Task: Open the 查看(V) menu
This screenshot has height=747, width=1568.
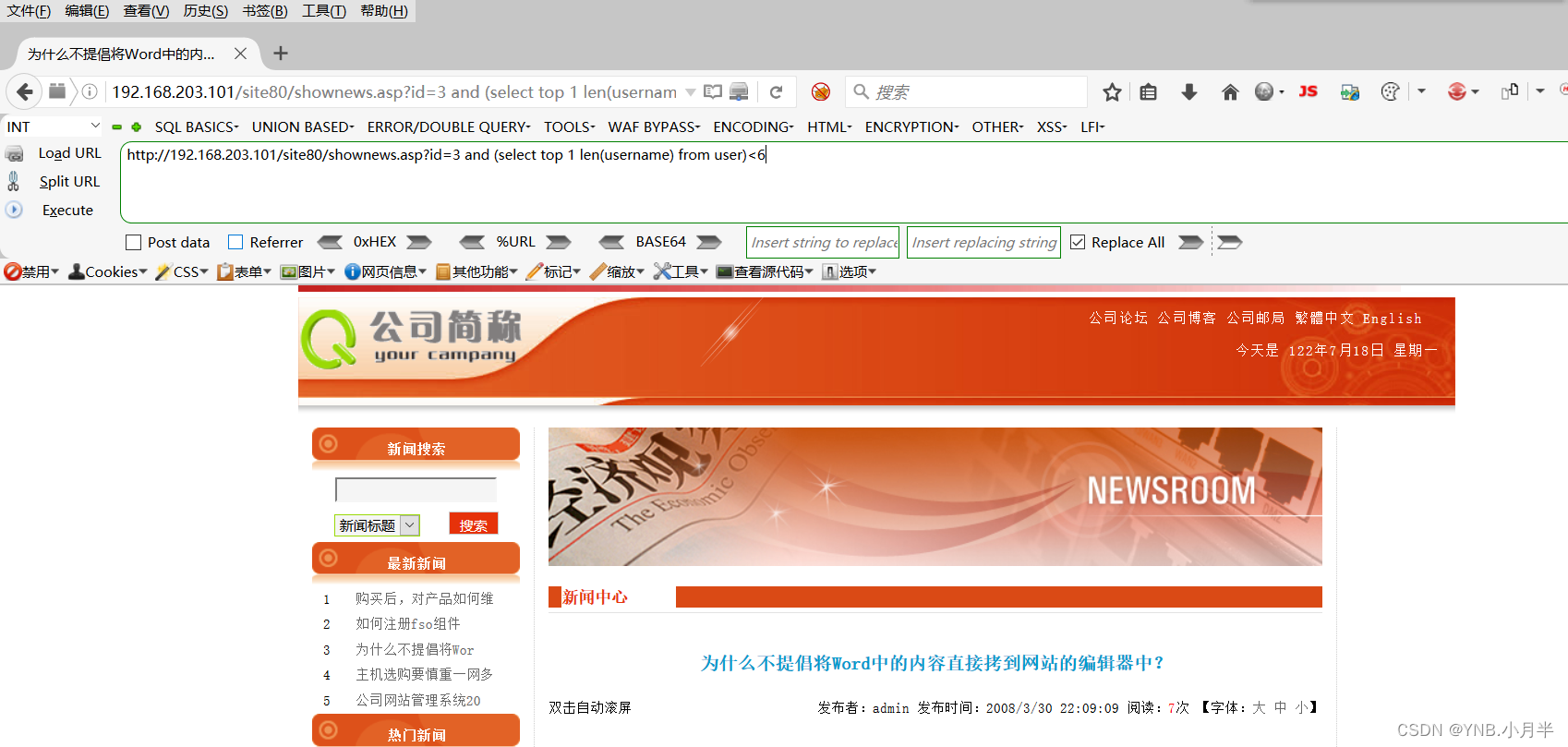Action: 146,11
